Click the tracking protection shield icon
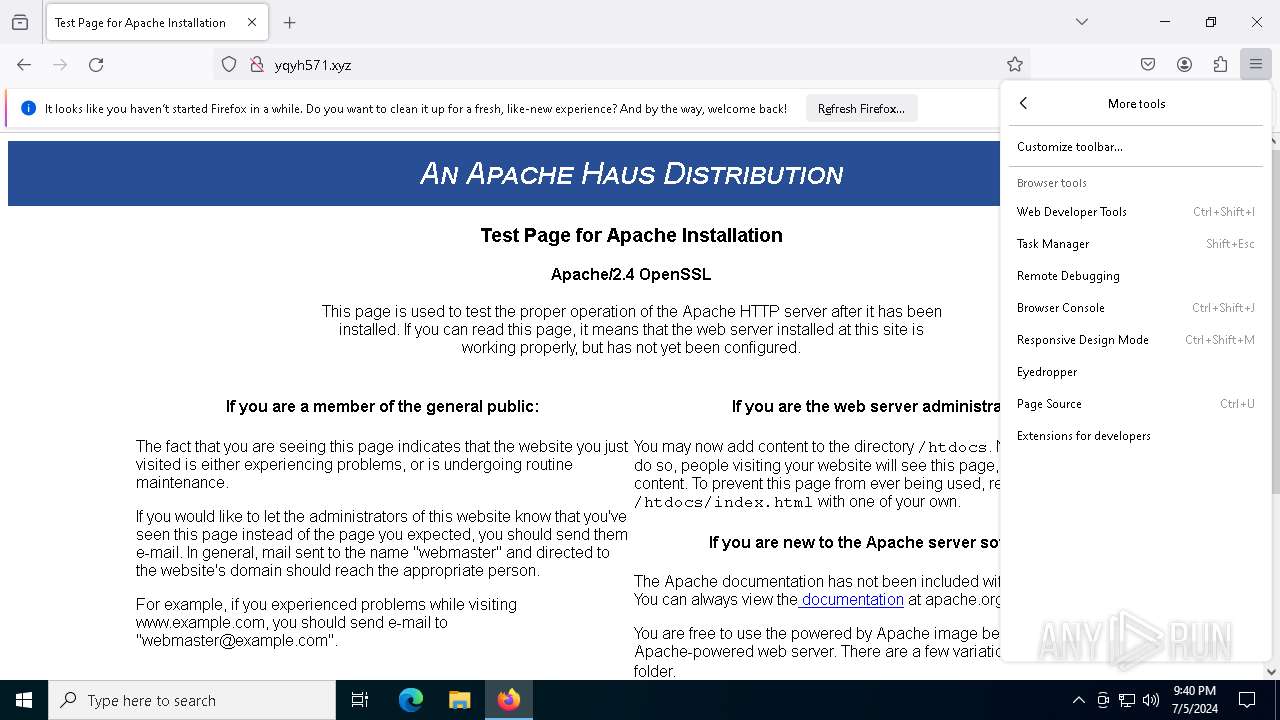This screenshot has width=1280, height=720. pos(229,64)
